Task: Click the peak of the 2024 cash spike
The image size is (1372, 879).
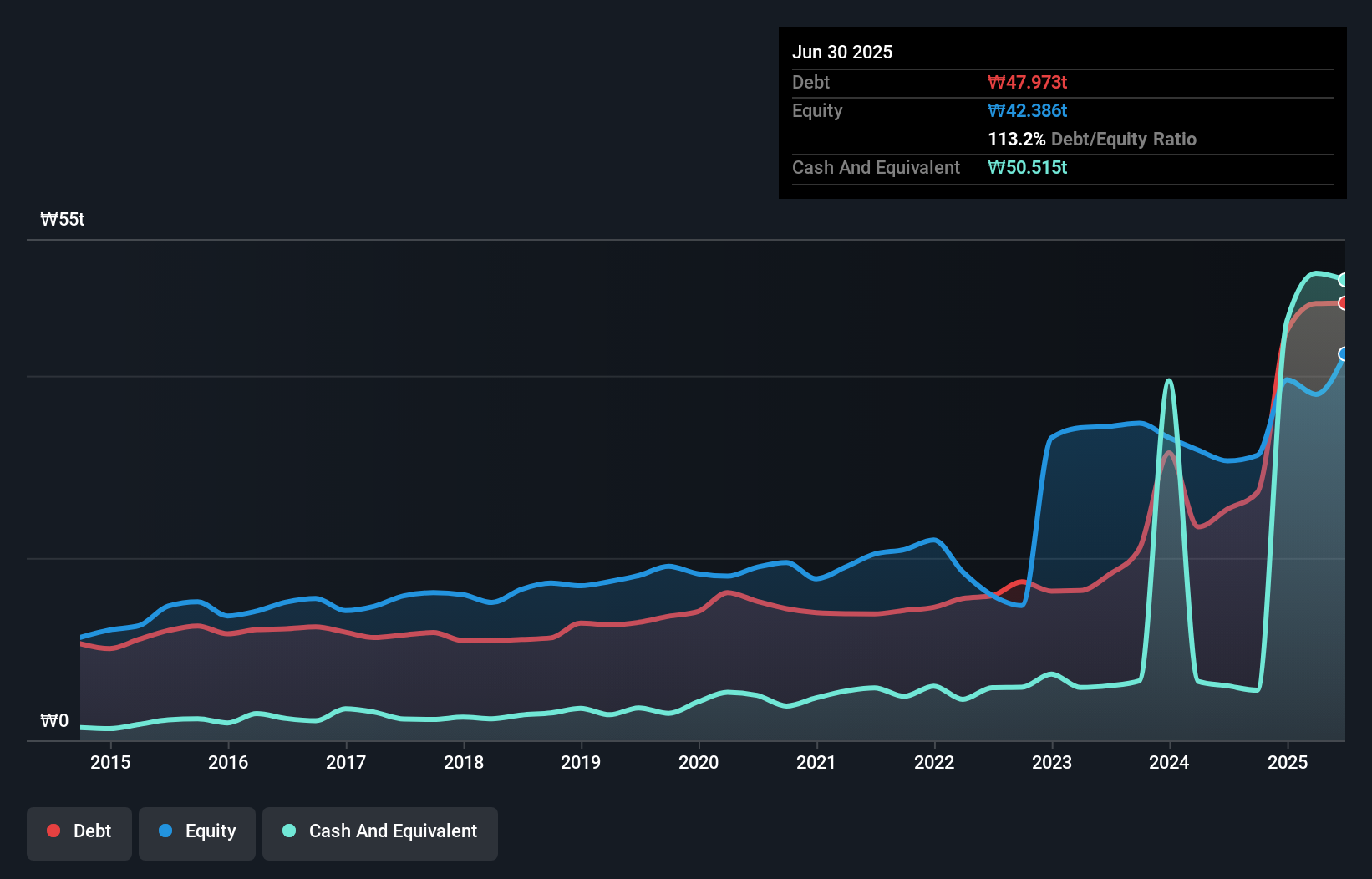Action: (x=1169, y=379)
